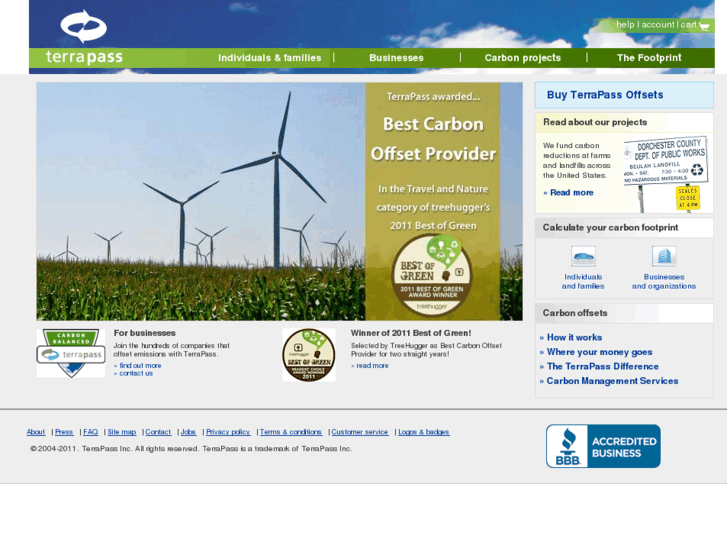
Task: Click the Dorchester County landfill sign image
Action: (666, 174)
